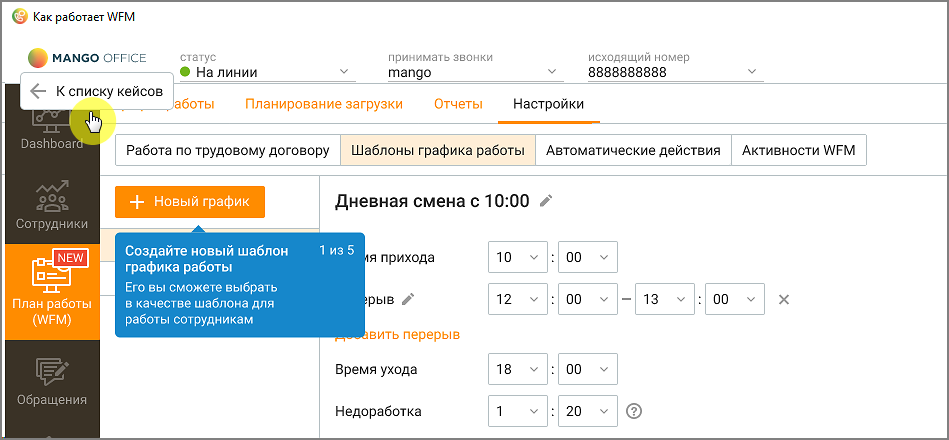
Task: Open break start minutes dropdown
Action: point(588,300)
